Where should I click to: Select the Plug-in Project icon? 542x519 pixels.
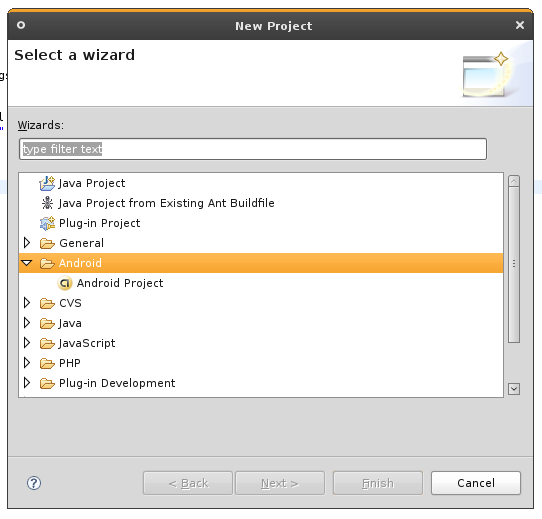(x=47, y=223)
